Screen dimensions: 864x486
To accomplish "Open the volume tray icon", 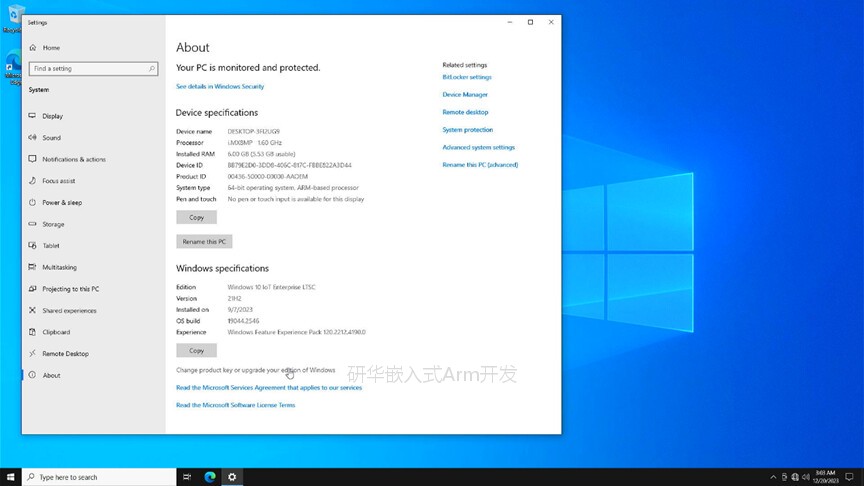I will click(x=806, y=477).
